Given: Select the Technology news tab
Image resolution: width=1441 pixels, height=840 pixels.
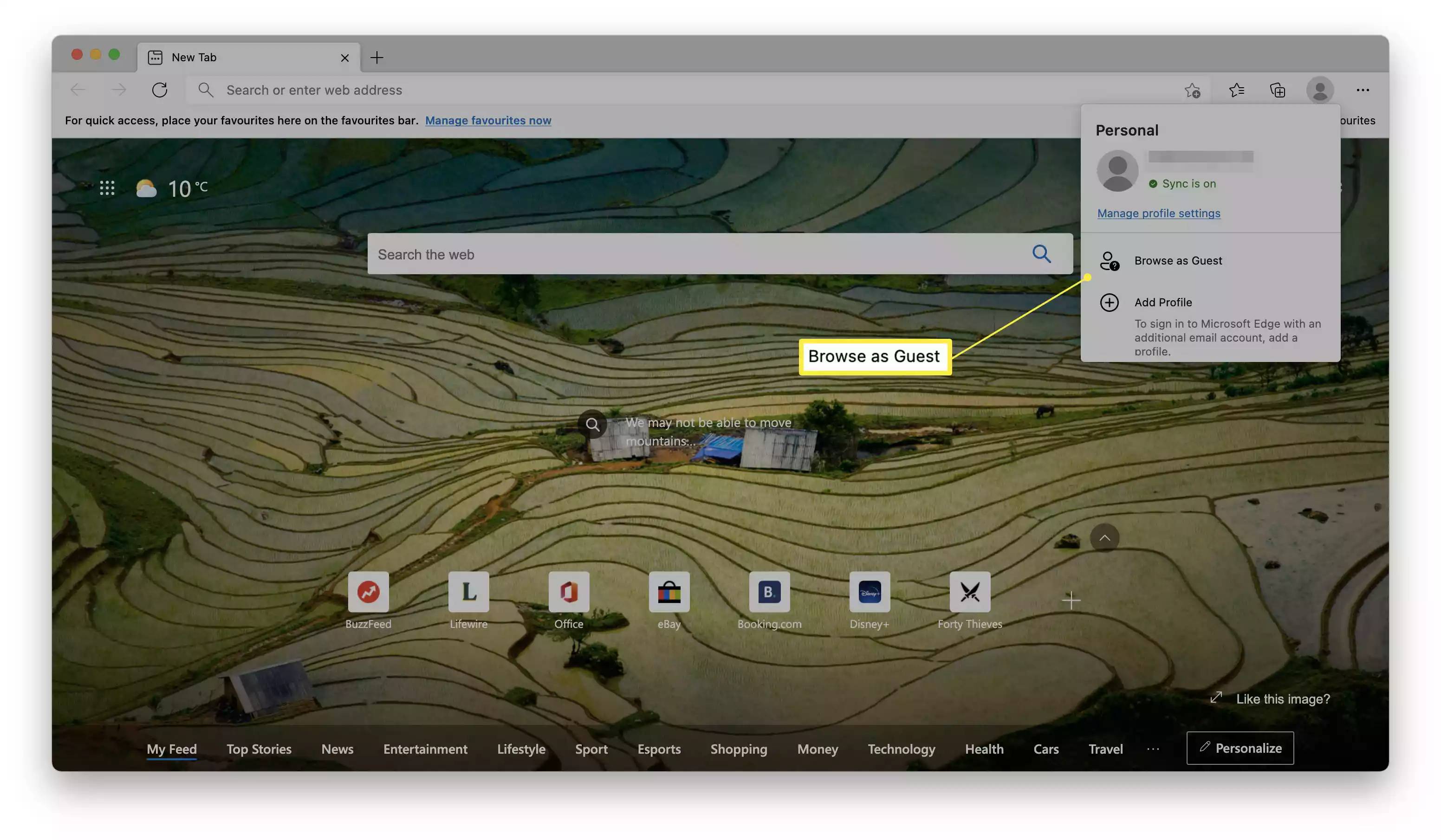Looking at the screenshot, I should pos(901,748).
